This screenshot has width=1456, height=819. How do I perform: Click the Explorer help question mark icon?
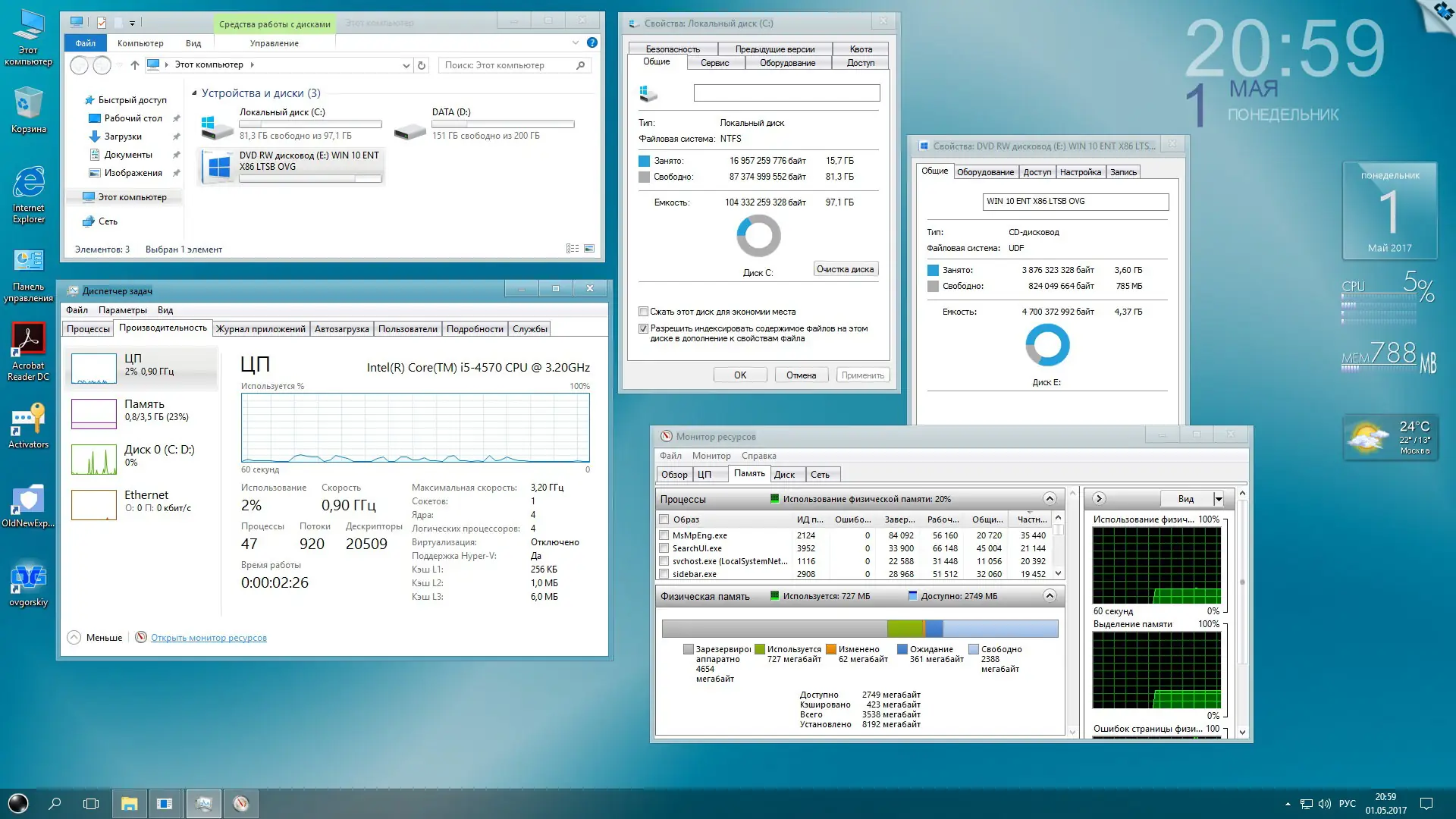[592, 43]
